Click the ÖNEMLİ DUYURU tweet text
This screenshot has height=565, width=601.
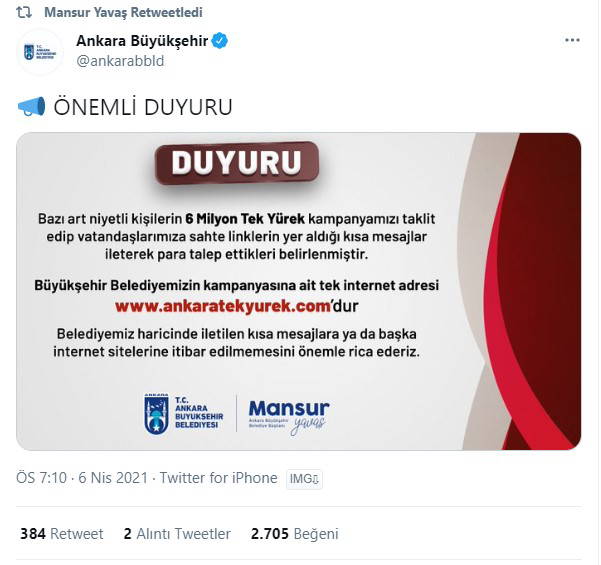[143, 107]
